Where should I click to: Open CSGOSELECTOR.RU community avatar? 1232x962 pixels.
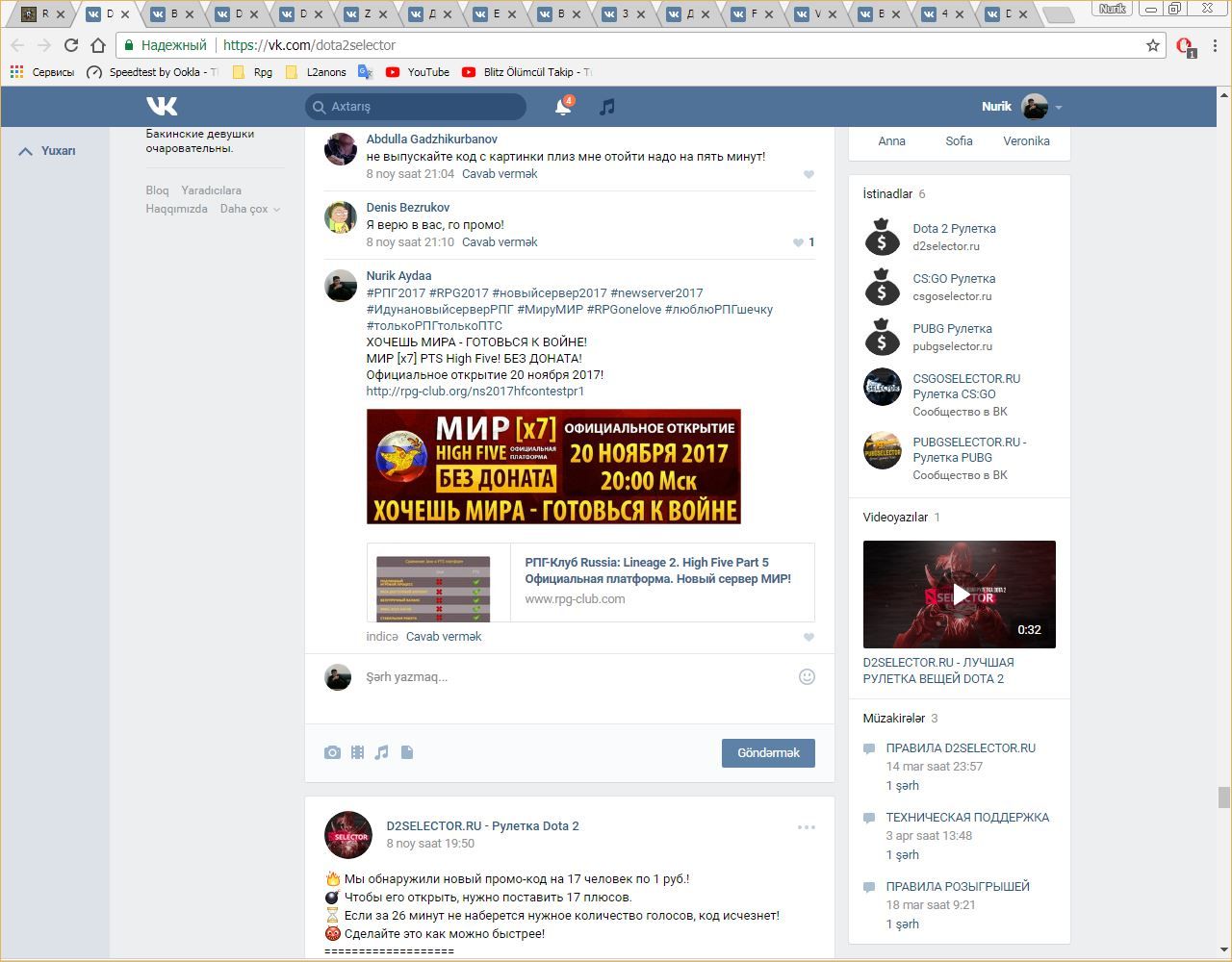pos(882,387)
